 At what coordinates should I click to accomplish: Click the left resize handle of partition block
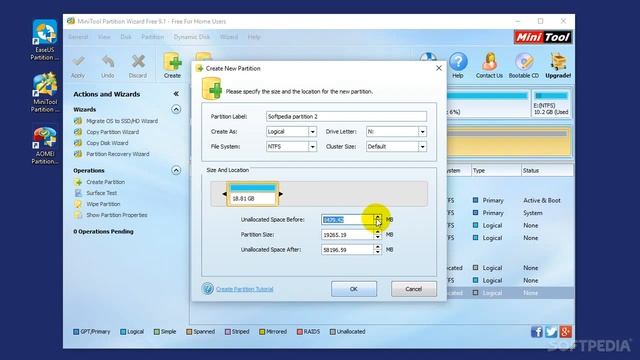click(224, 194)
